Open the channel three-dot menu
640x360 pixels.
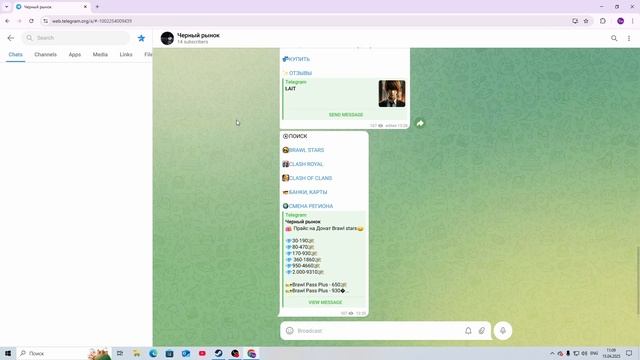pyautogui.click(x=629, y=38)
